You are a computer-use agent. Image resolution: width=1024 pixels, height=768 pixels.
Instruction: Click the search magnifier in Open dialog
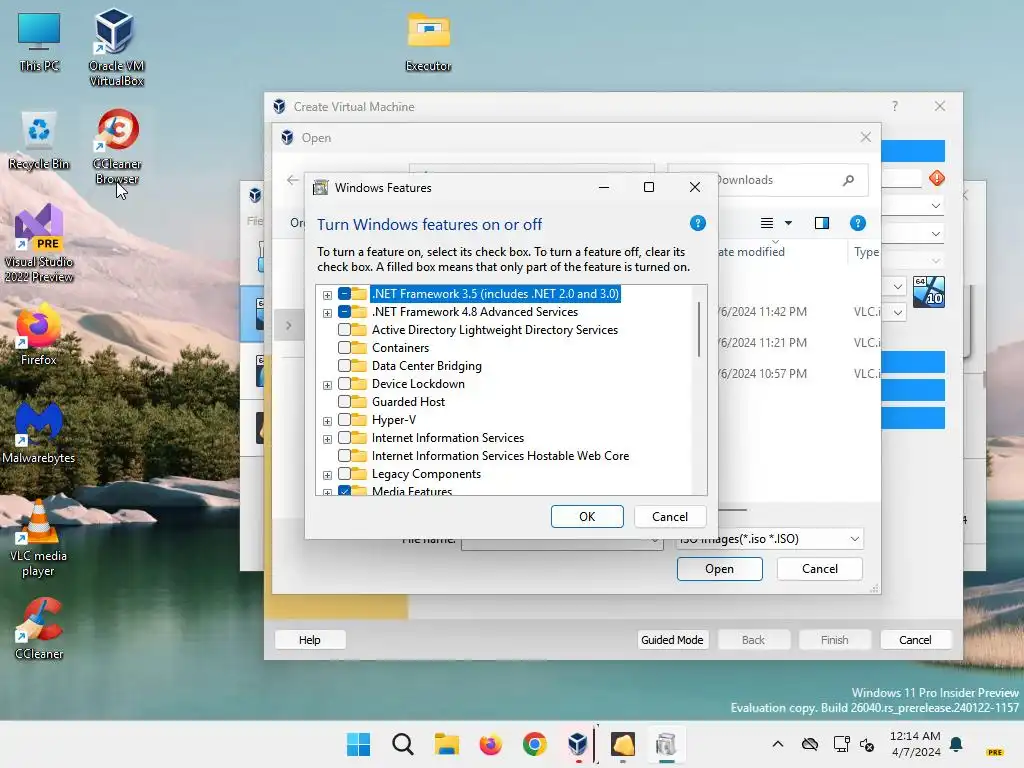(848, 180)
